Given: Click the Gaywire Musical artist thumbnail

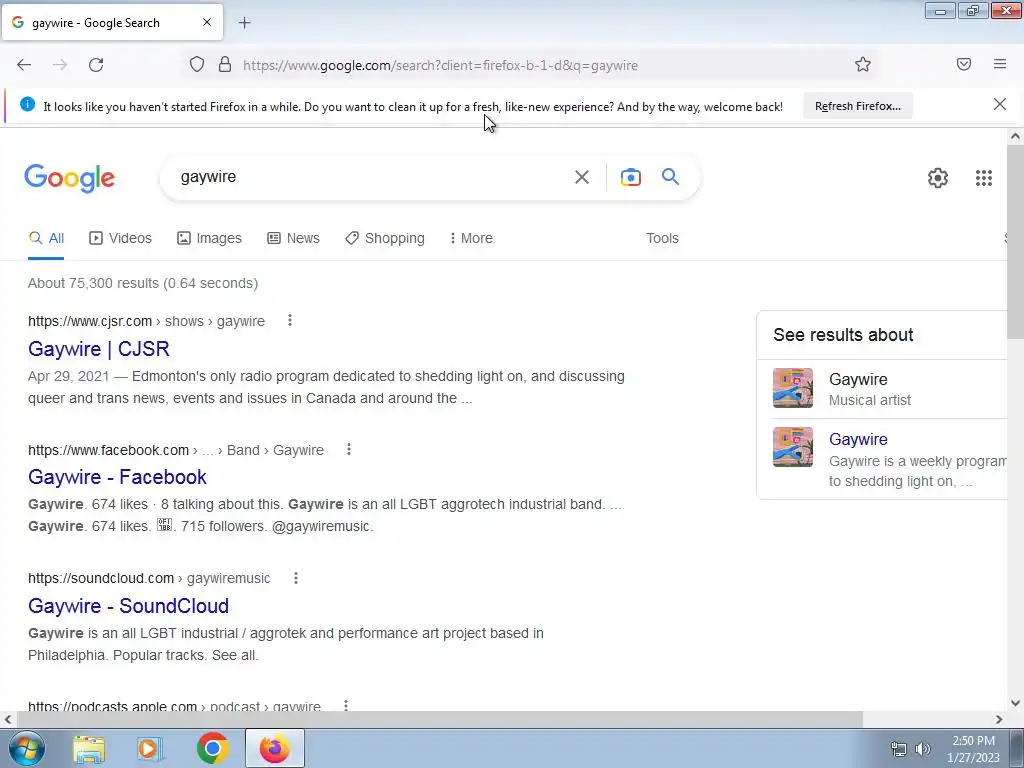Looking at the screenshot, I should 793,388.
